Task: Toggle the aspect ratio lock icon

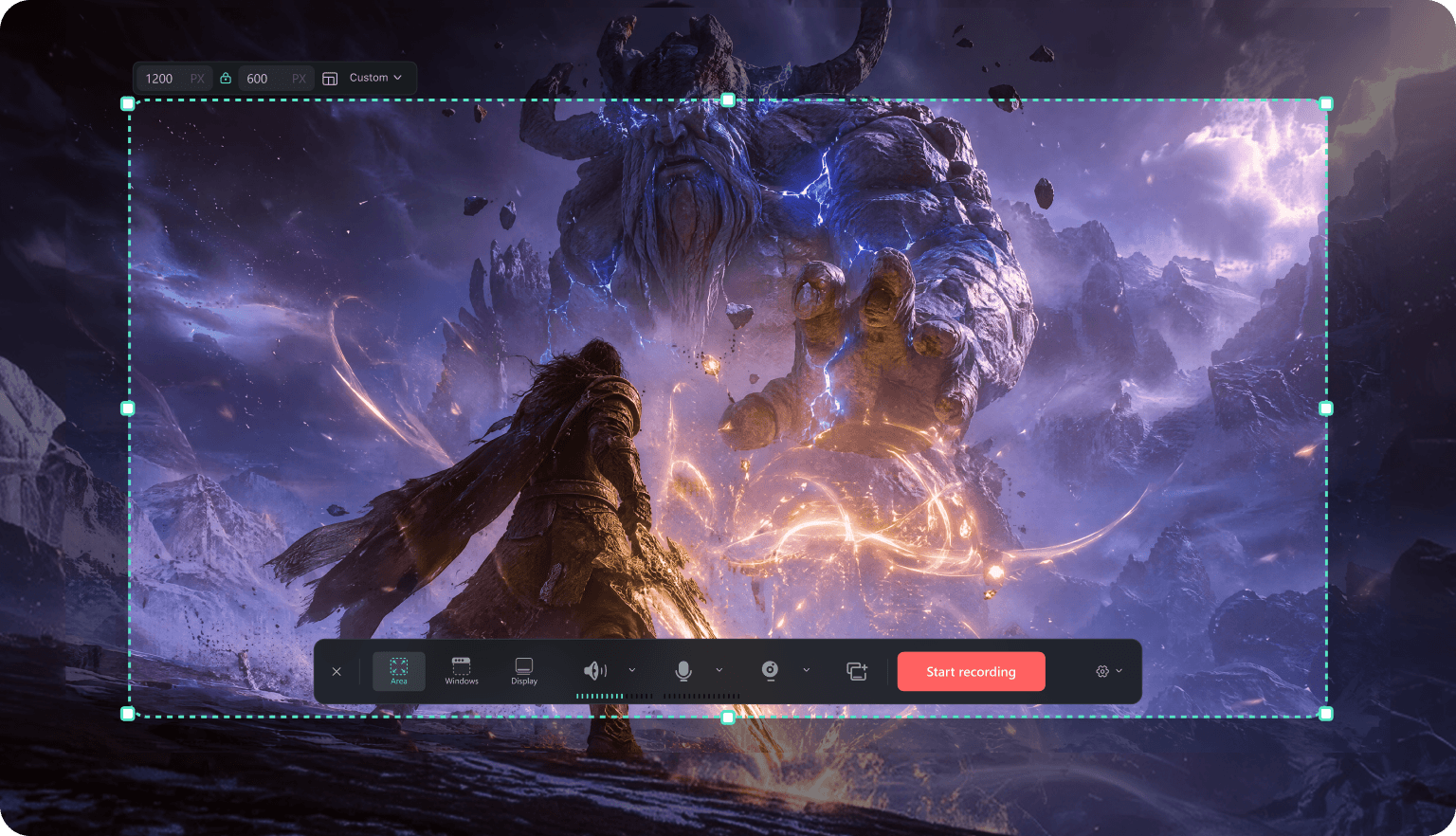Action: [226, 79]
